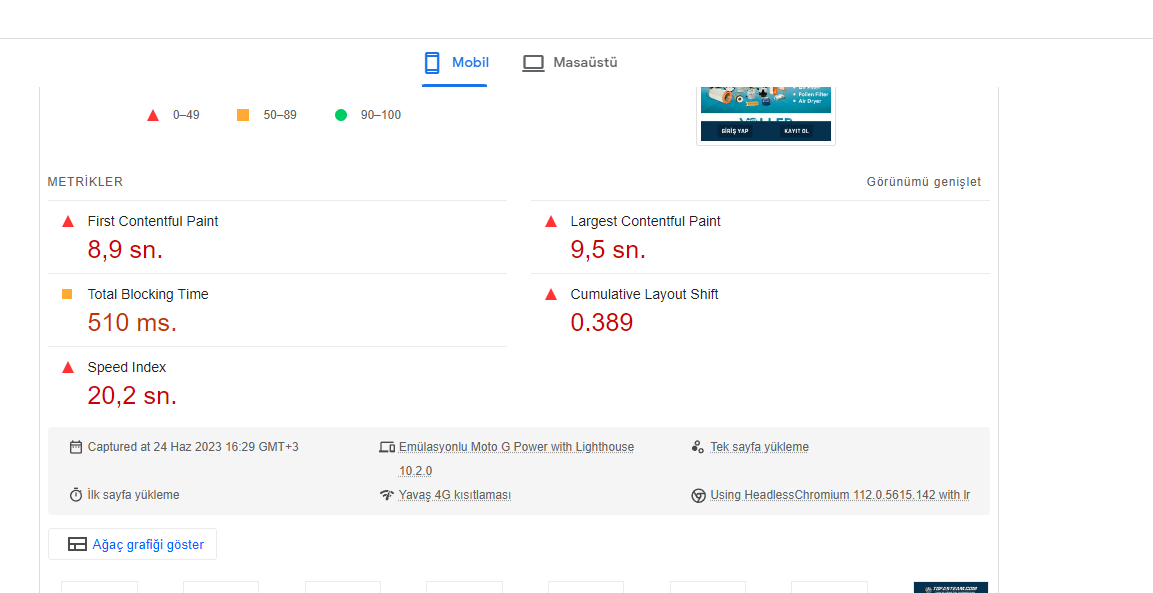Image resolution: width=1153 pixels, height=593 pixels.
Task: Click the red triangle beside Speed Index
Action: pyautogui.click(x=68, y=367)
